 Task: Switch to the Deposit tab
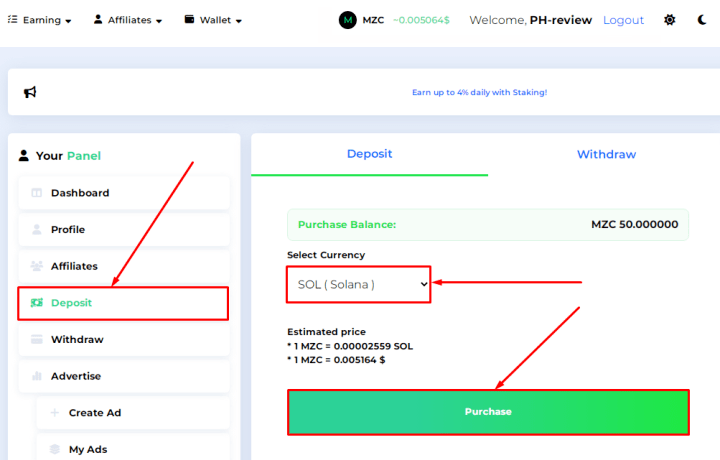(370, 154)
